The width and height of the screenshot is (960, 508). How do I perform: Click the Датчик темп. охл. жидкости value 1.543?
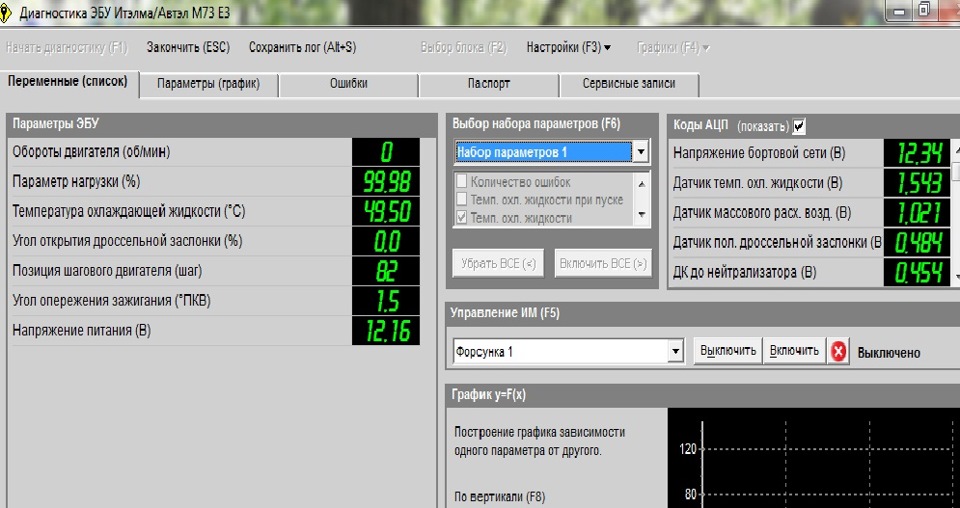(x=917, y=183)
